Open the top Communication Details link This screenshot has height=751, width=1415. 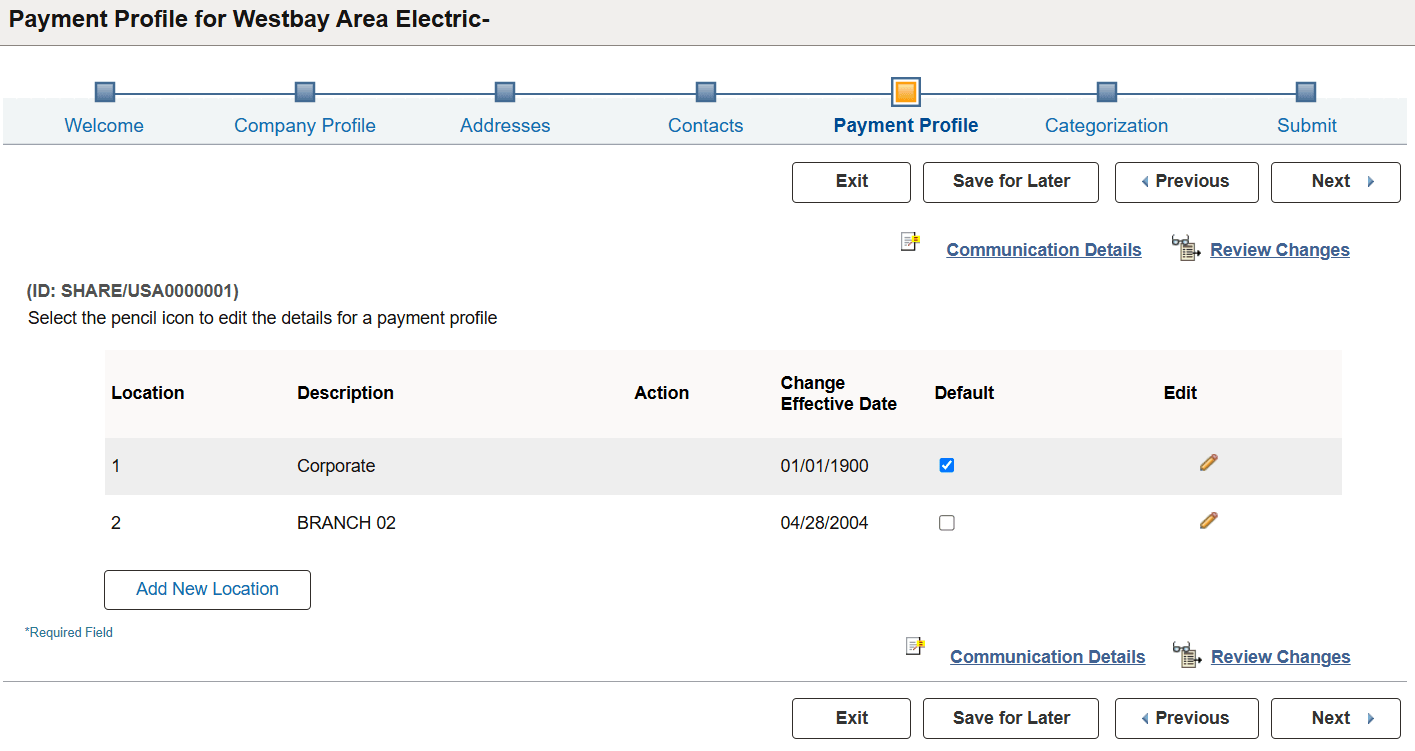(1043, 249)
